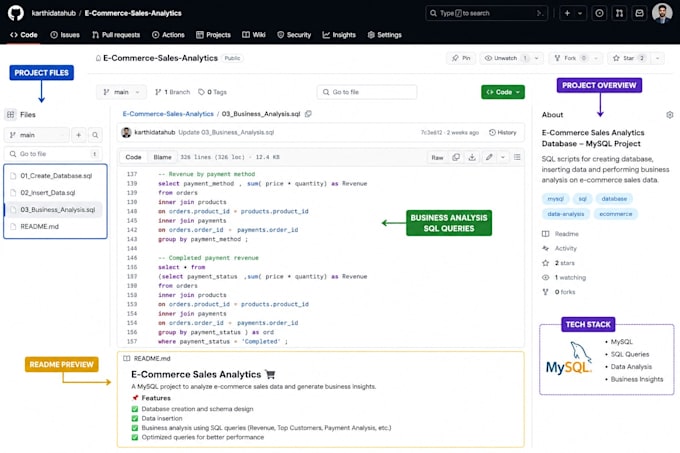Open the database topic tag

tap(614, 199)
